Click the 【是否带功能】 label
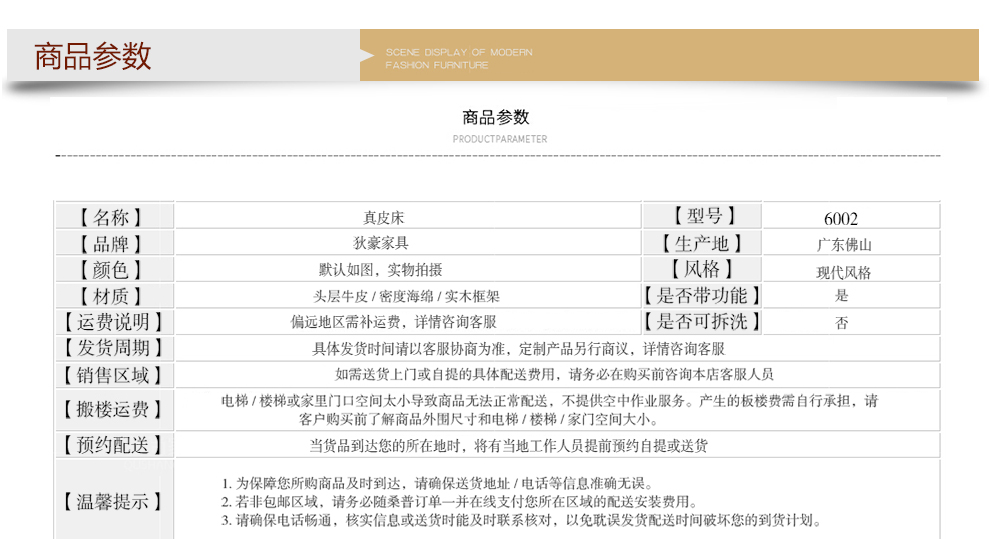Viewport: 990px width, 539px height. tap(701, 296)
